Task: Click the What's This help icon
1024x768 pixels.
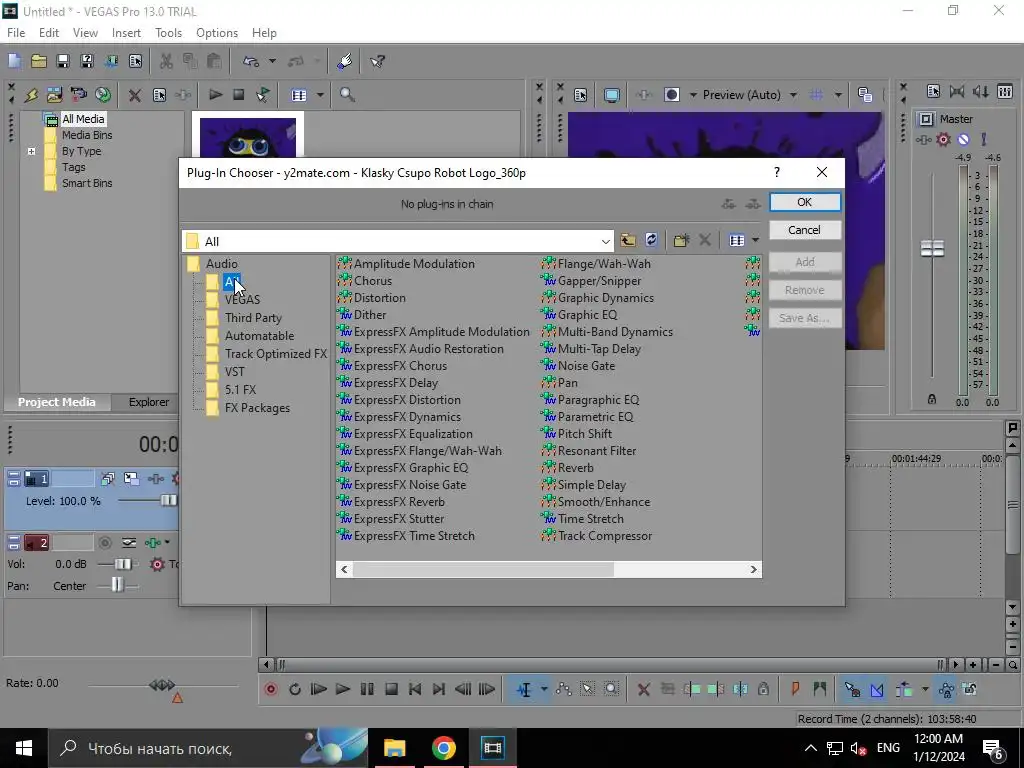Action: [377, 61]
